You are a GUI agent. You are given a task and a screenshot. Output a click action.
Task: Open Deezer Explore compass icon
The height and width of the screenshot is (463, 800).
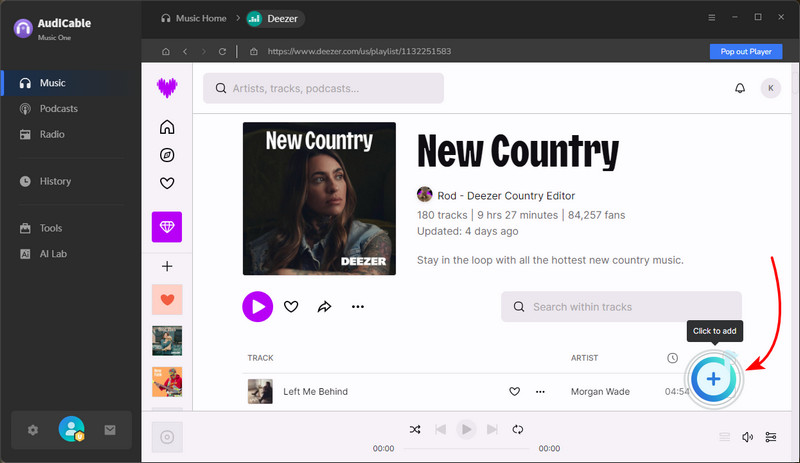[167, 155]
